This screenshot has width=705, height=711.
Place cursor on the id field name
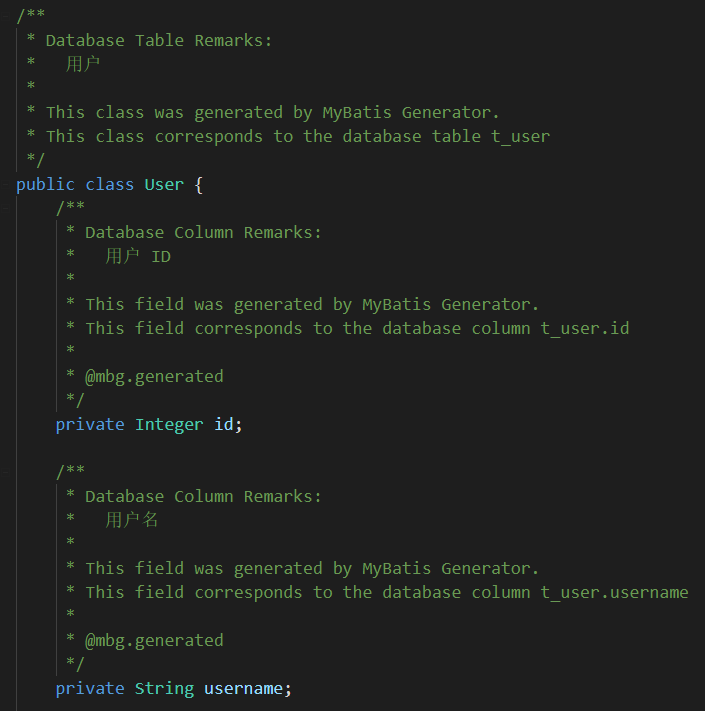coord(224,424)
